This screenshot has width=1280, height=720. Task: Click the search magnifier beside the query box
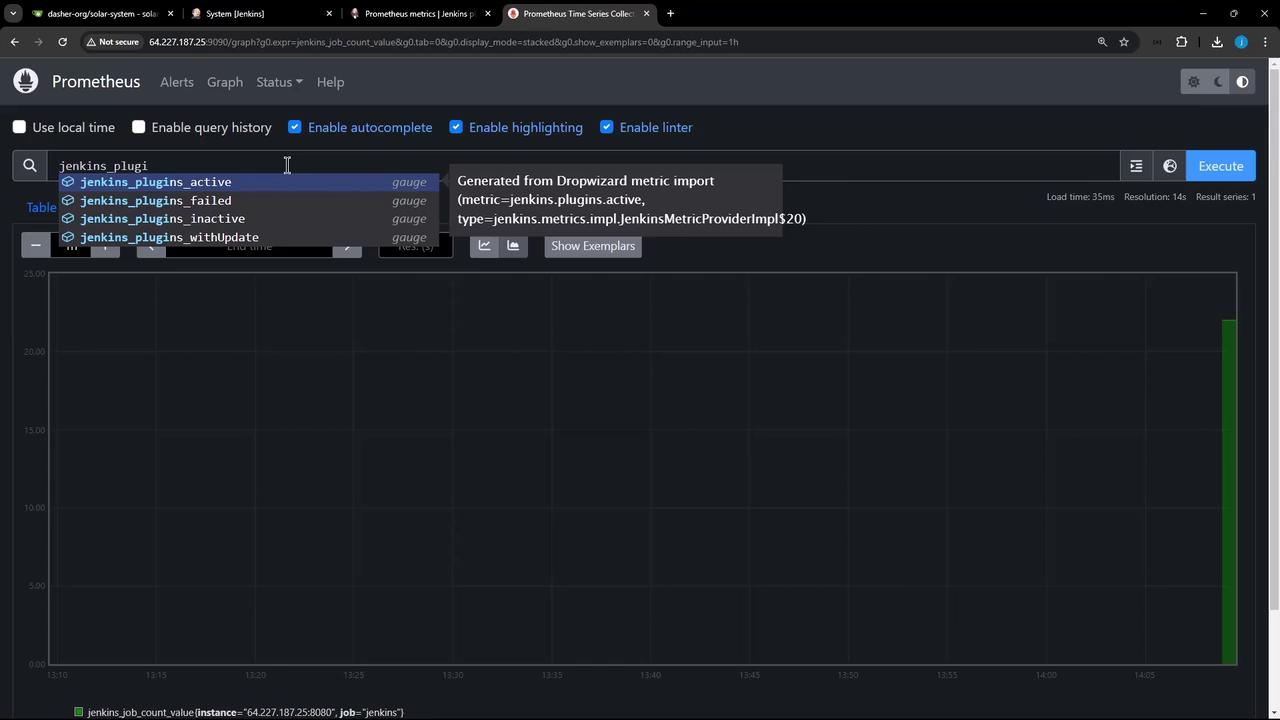(30, 166)
